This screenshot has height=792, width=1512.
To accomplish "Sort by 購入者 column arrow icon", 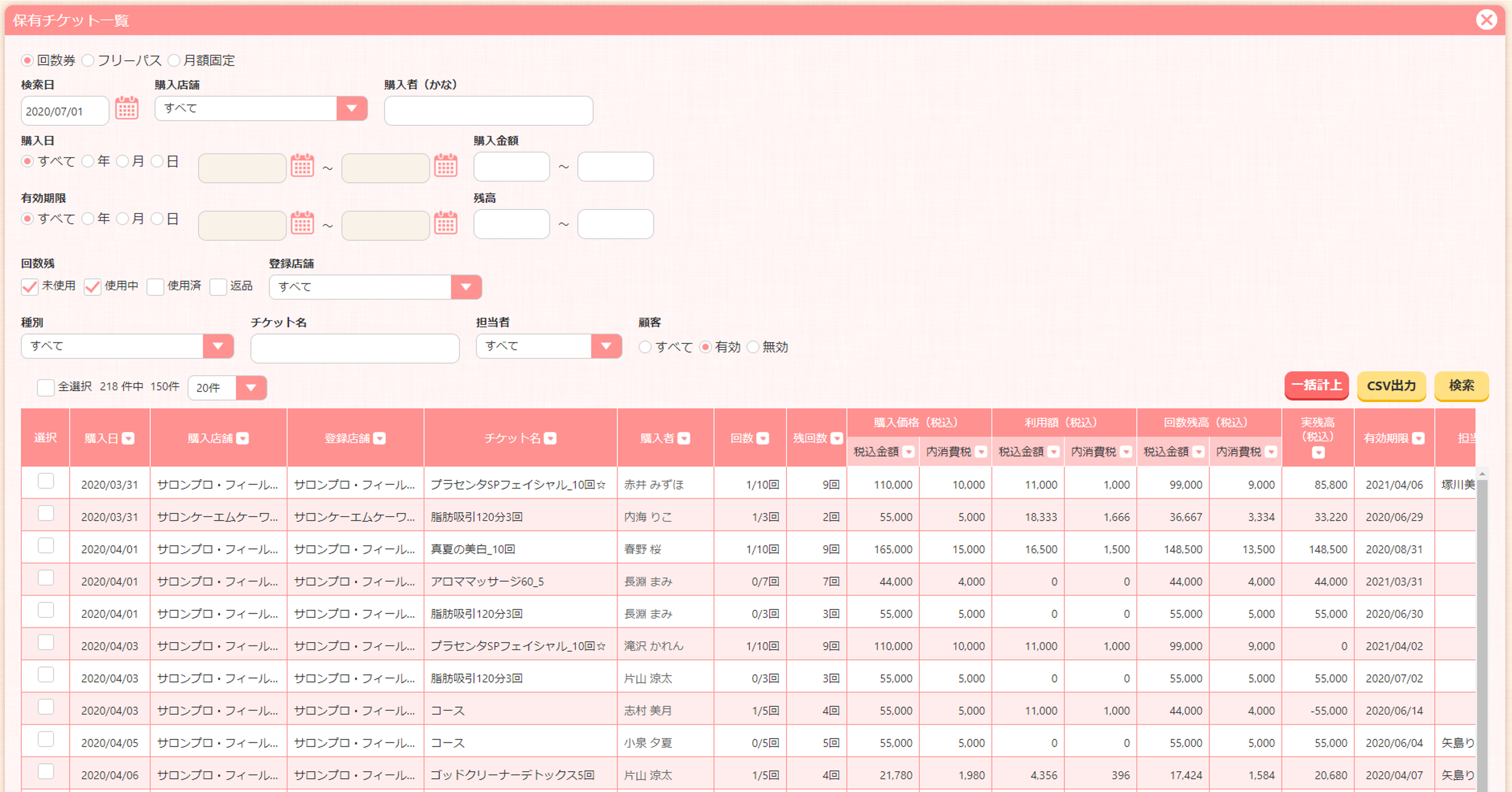I will coord(684,438).
